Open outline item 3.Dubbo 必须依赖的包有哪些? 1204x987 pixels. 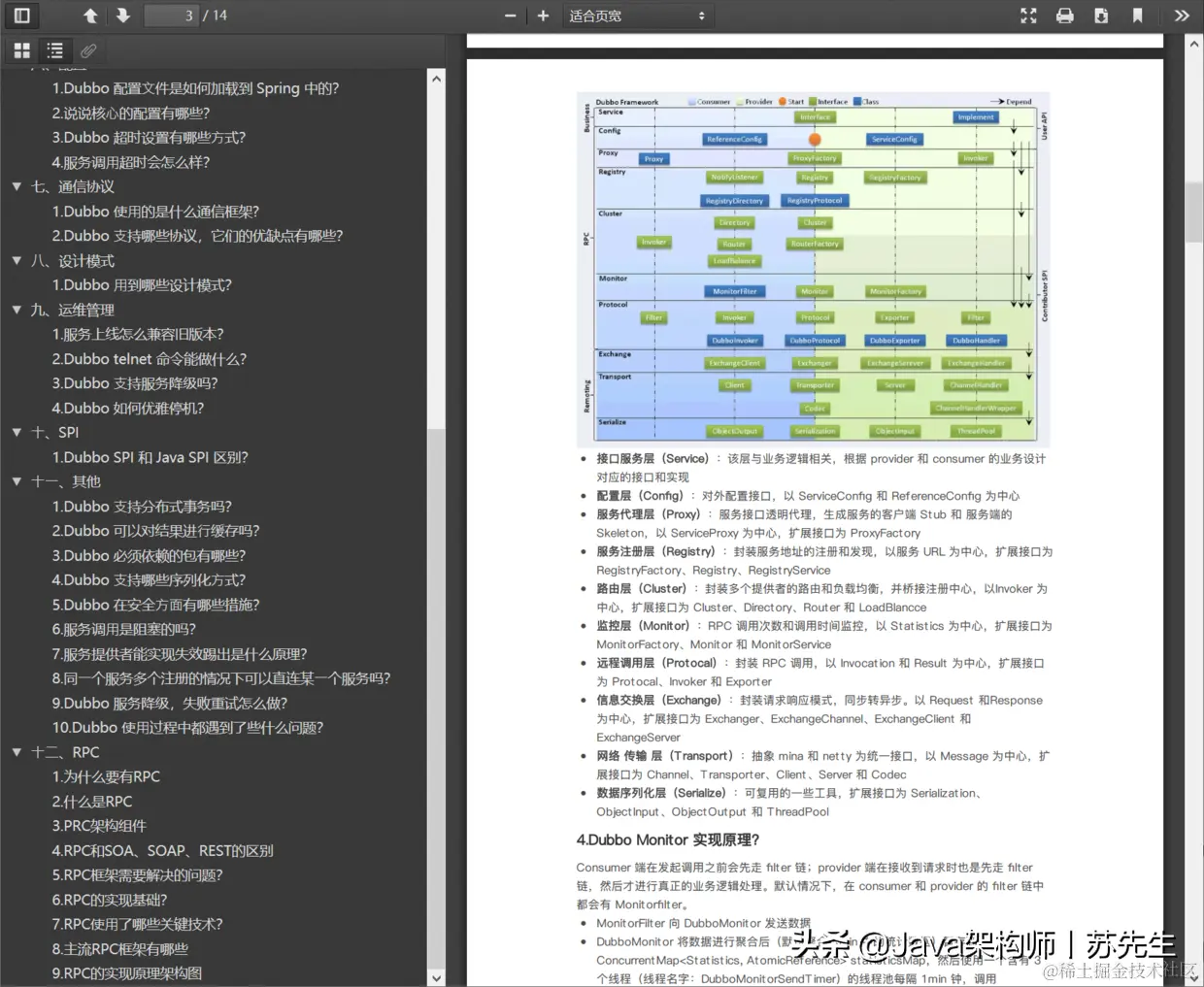pyautogui.click(x=149, y=556)
